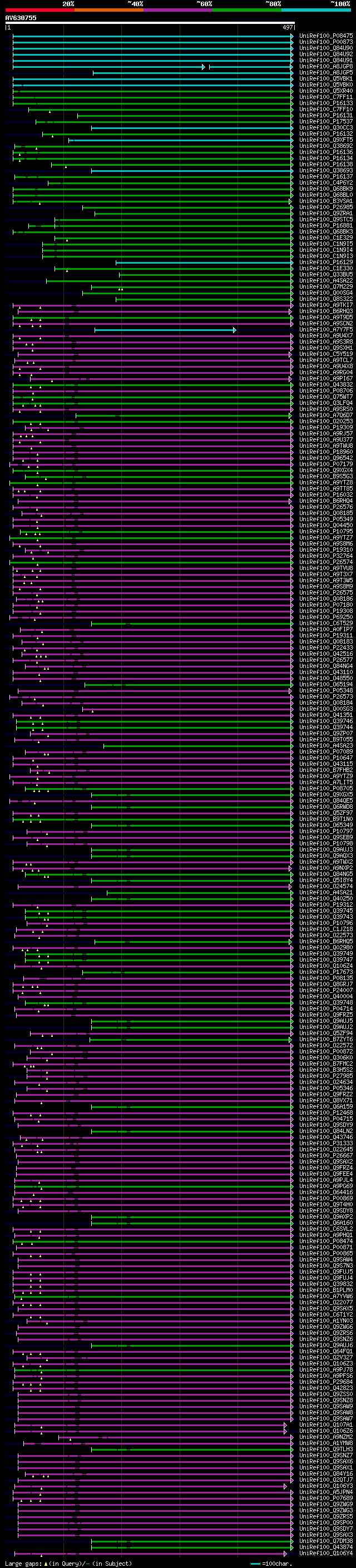Select hit UniRef100_Q84U90
This screenshot has width=356, height=1568.
[x=326, y=48]
